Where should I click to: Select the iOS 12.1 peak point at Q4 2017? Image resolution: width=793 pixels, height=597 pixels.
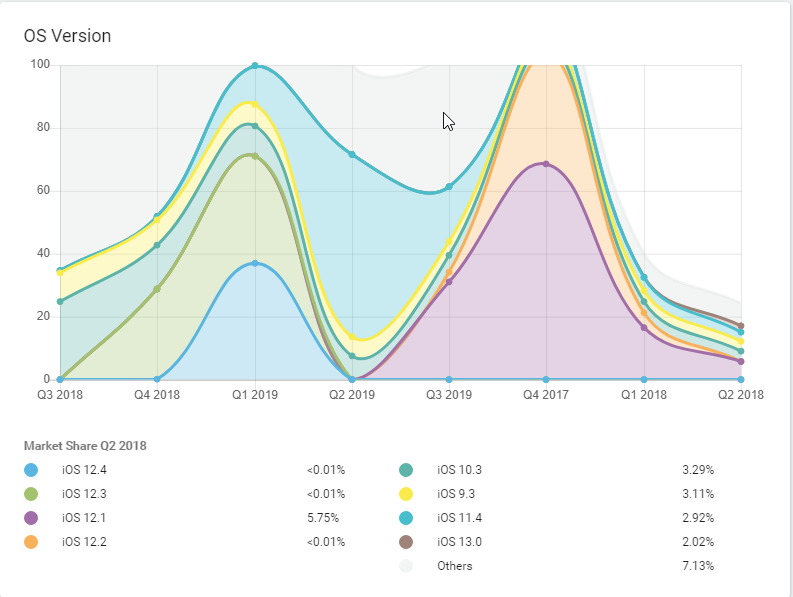pos(545,164)
